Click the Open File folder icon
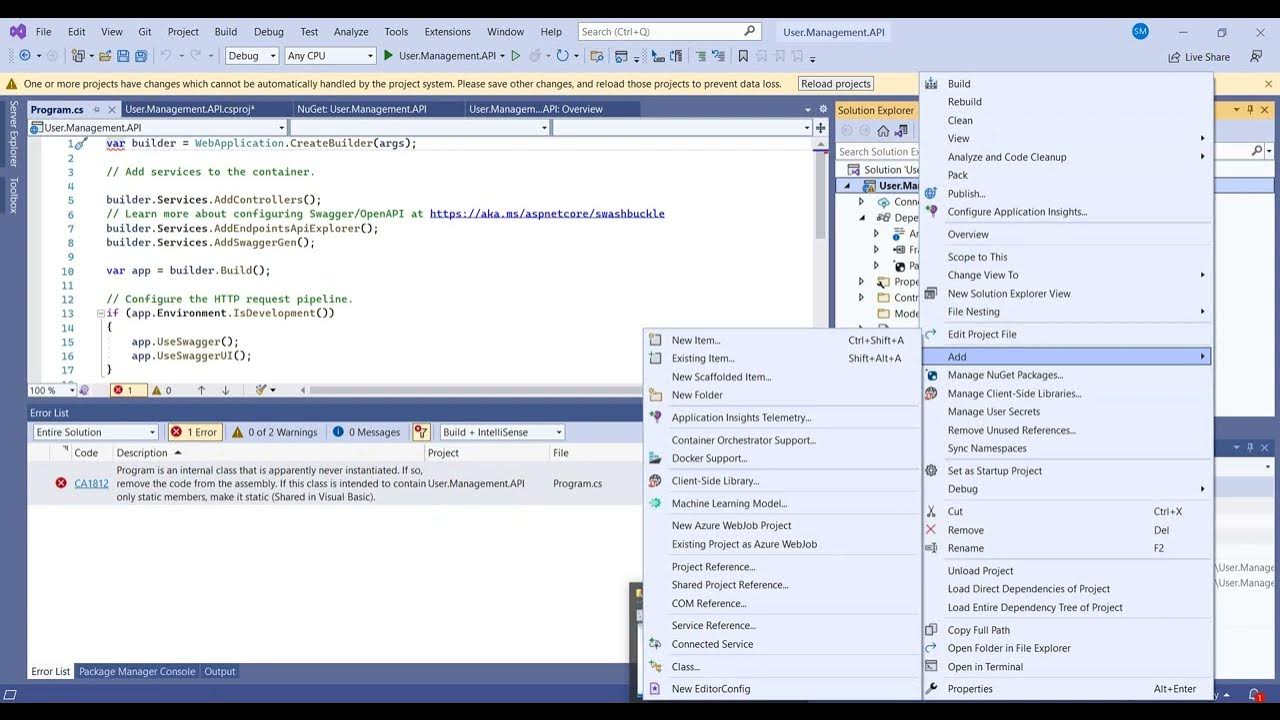This screenshot has width=1280, height=720. coord(104,56)
